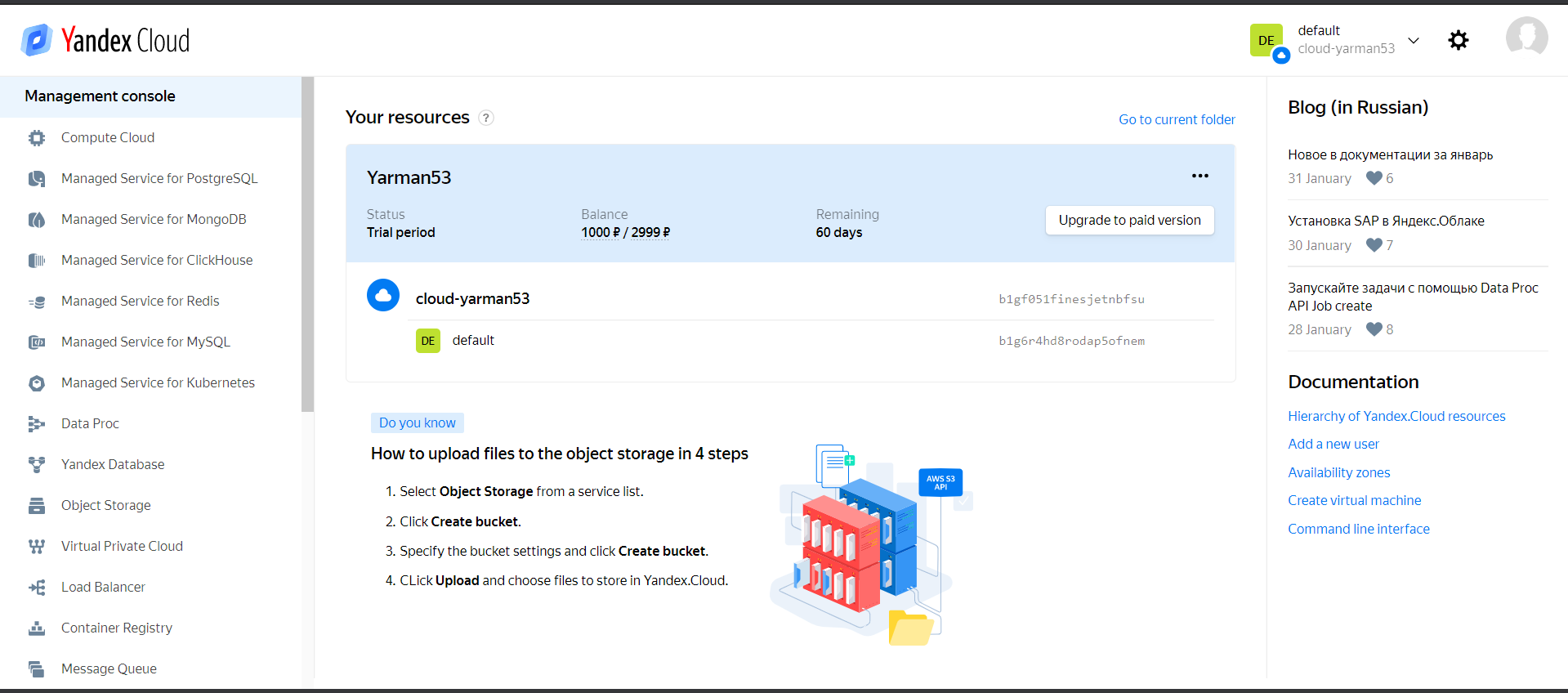This screenshot has width=1568, height=693.
Task: Click the Yarman53 billing account title
Action: 409,177
